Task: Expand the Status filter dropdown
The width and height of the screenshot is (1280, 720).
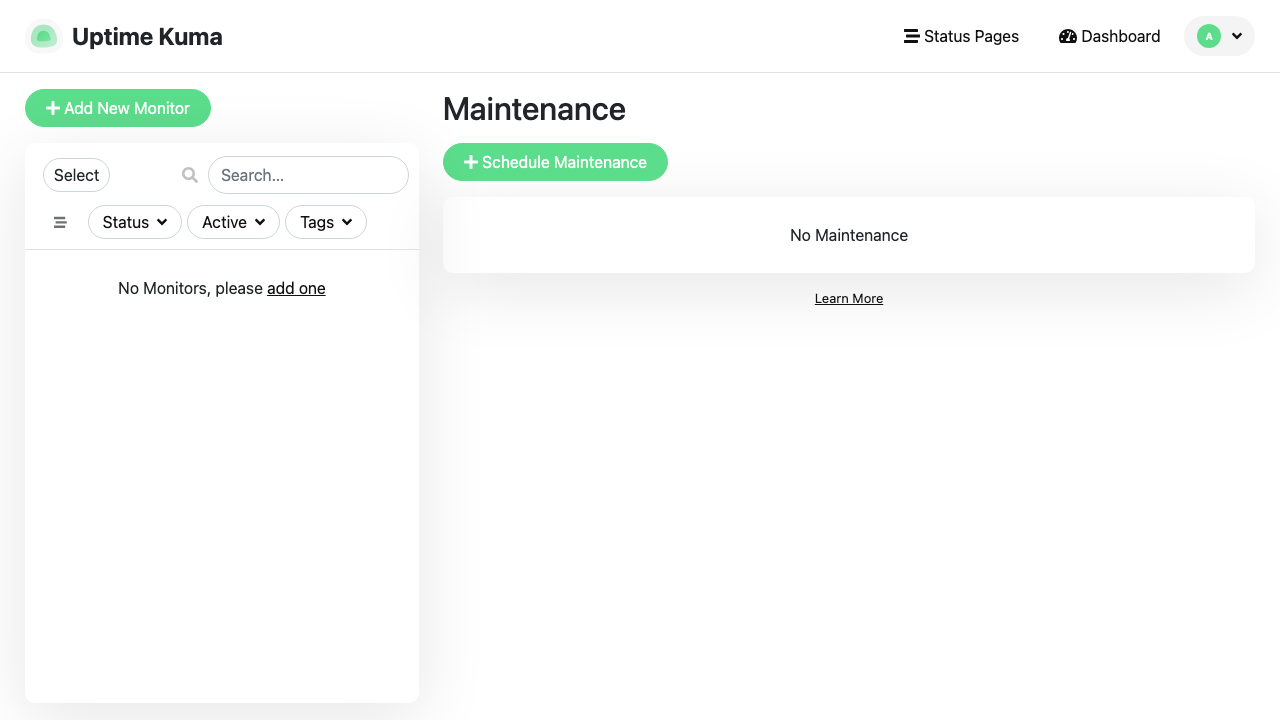Action: coord(135,222)
